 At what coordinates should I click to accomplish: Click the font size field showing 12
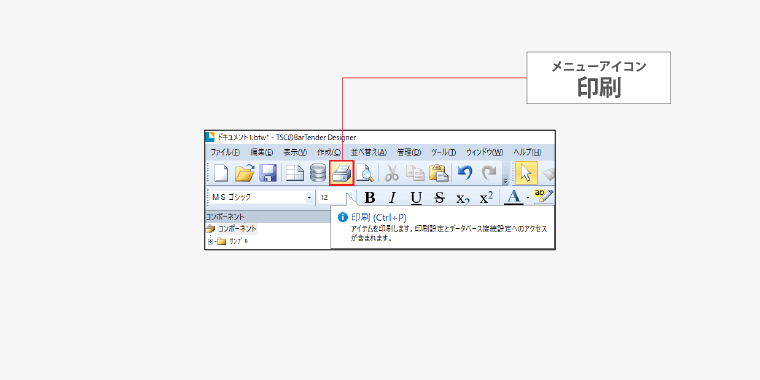click(331, 198)
